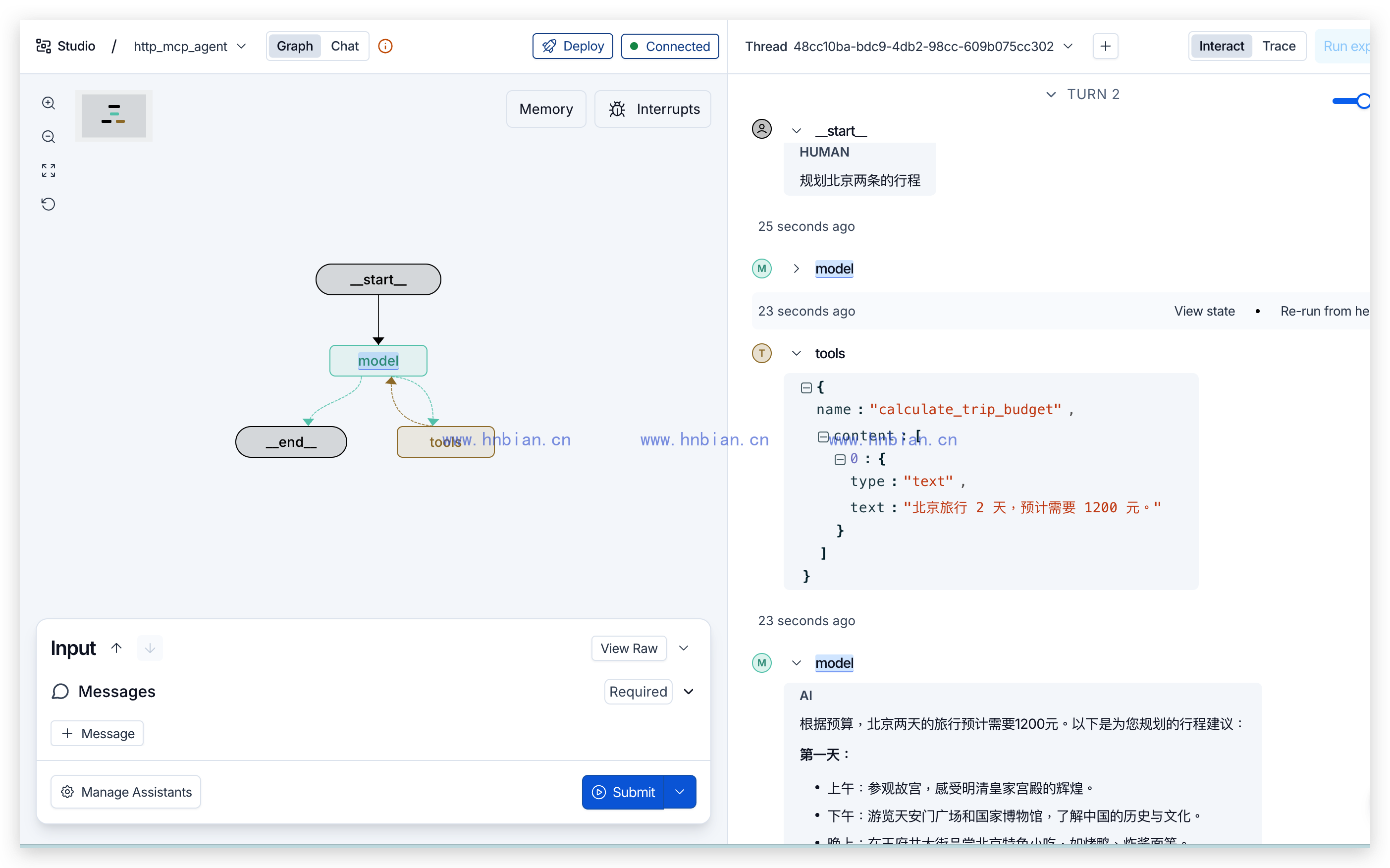The width and height of the screenshot is (1390, 868).
Task: Click the first model M badge icon
Action: [x=761, y=269]
